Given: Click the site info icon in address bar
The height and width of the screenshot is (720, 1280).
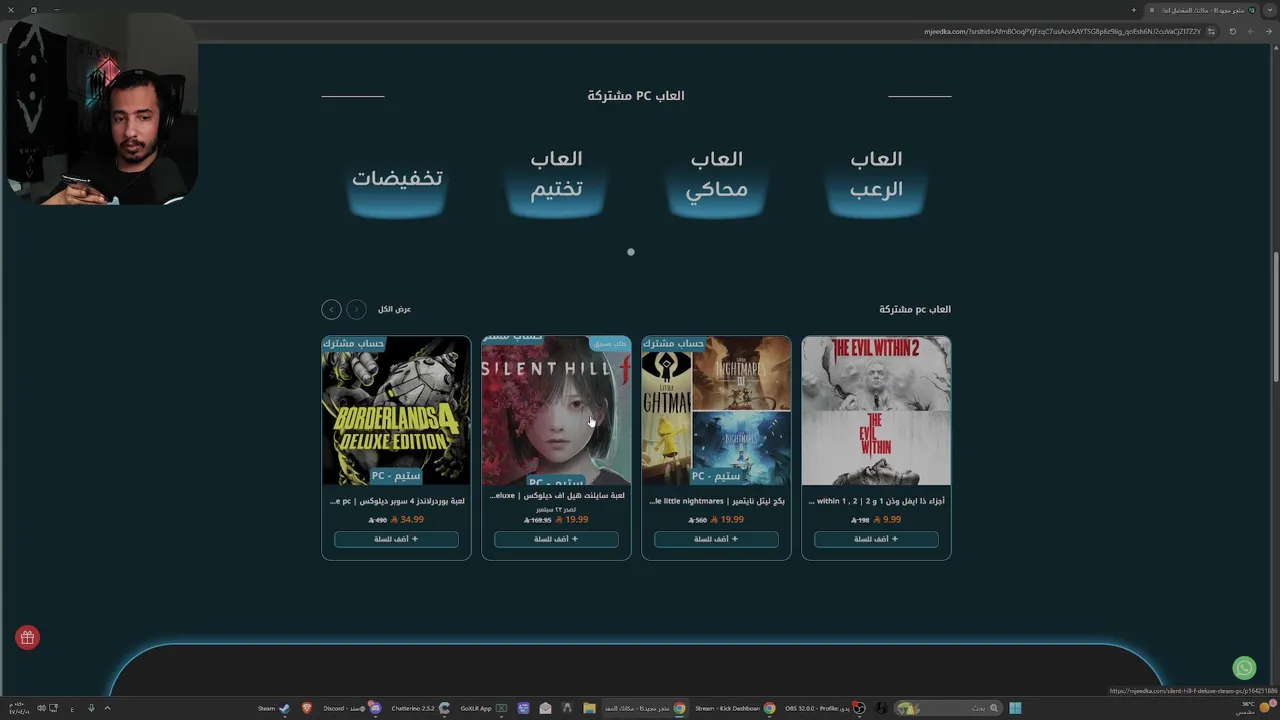Looking at the screenshot, I should tap(1211, 31).
